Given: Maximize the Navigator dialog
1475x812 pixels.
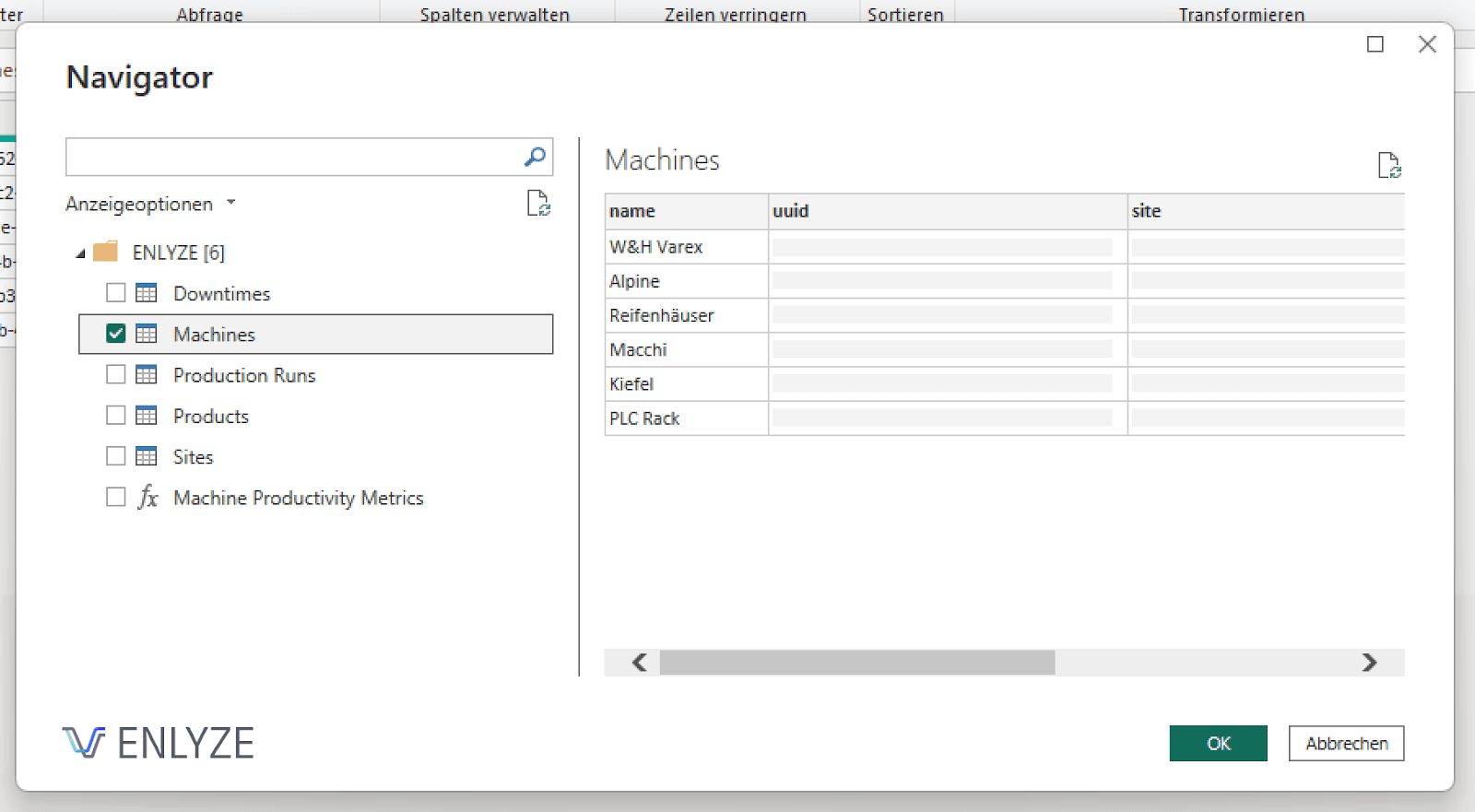Looking at the screenshot, I should point(1375,44).
